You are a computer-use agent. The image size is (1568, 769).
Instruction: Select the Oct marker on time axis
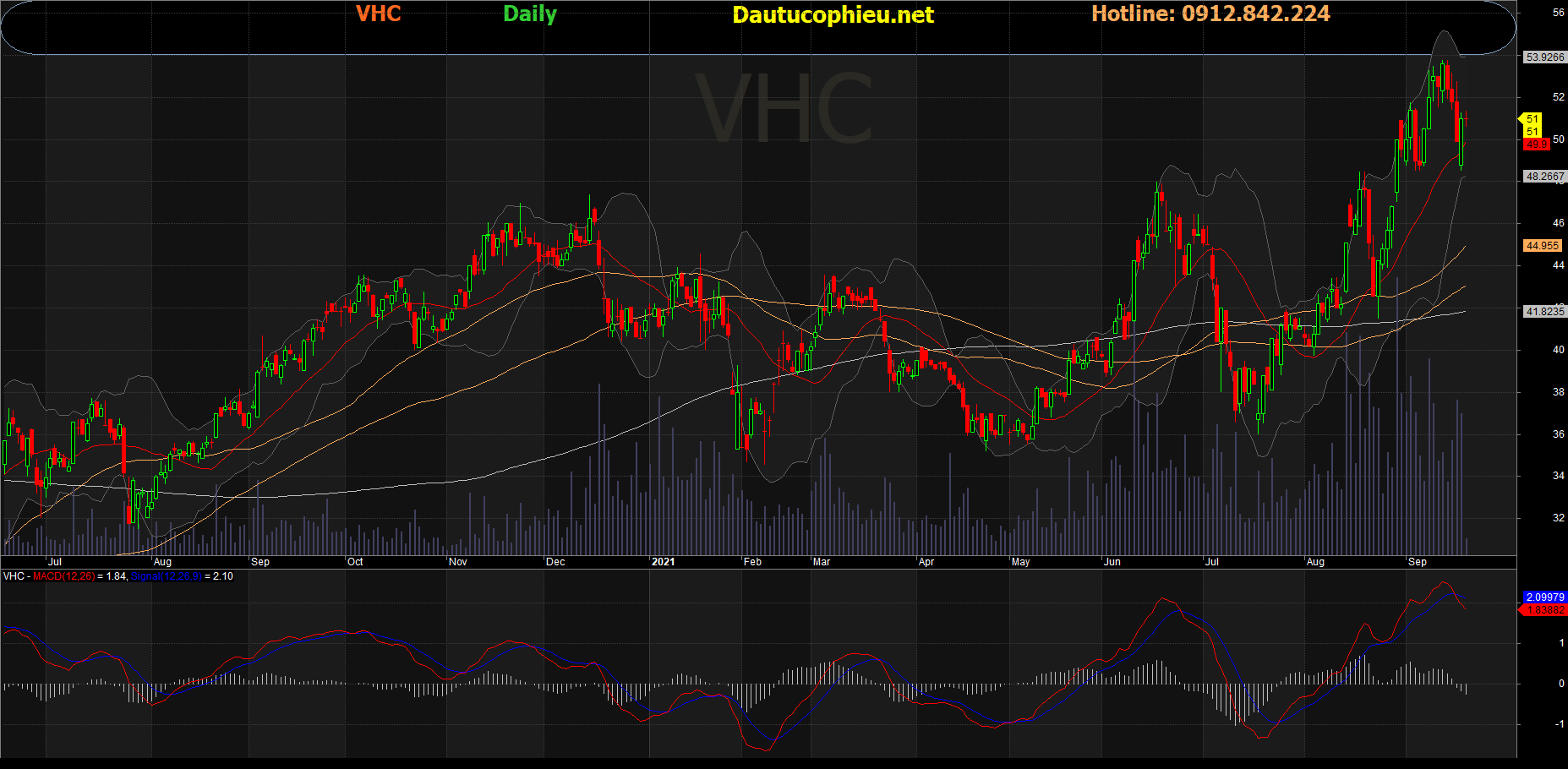pos(355,562)
